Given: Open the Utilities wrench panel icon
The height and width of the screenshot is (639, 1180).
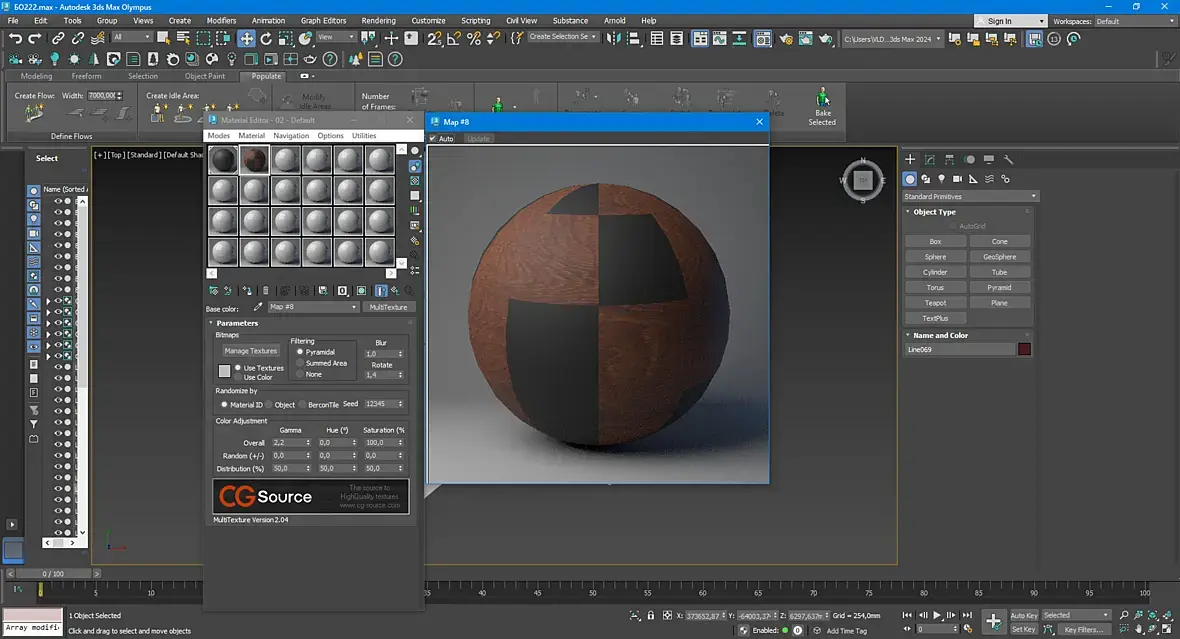Looking at the screenshot, I should point(1008,159).
